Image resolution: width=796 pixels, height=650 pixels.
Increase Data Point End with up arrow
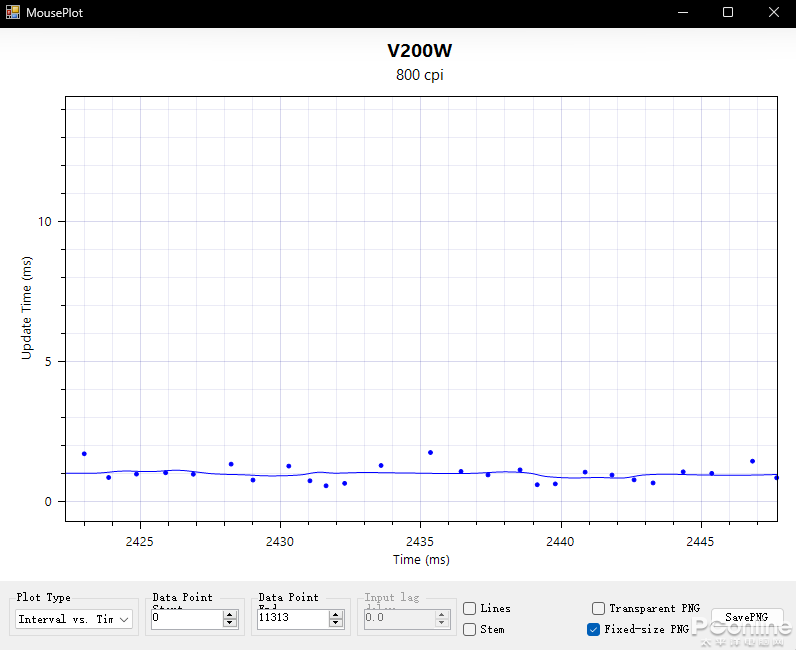(x=336, y=614)
